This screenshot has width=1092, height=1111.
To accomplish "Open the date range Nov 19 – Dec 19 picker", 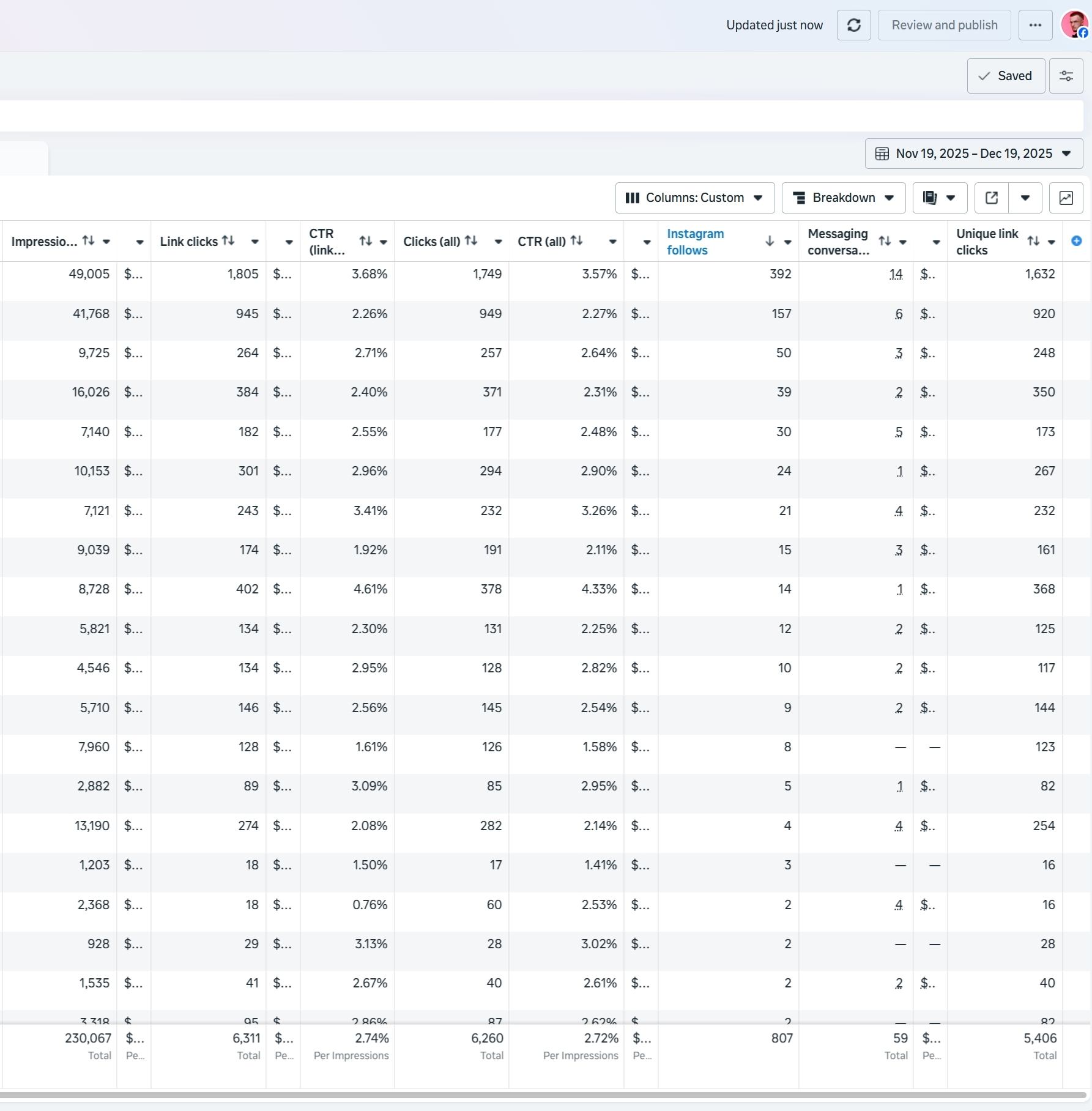I will point(973,154).
